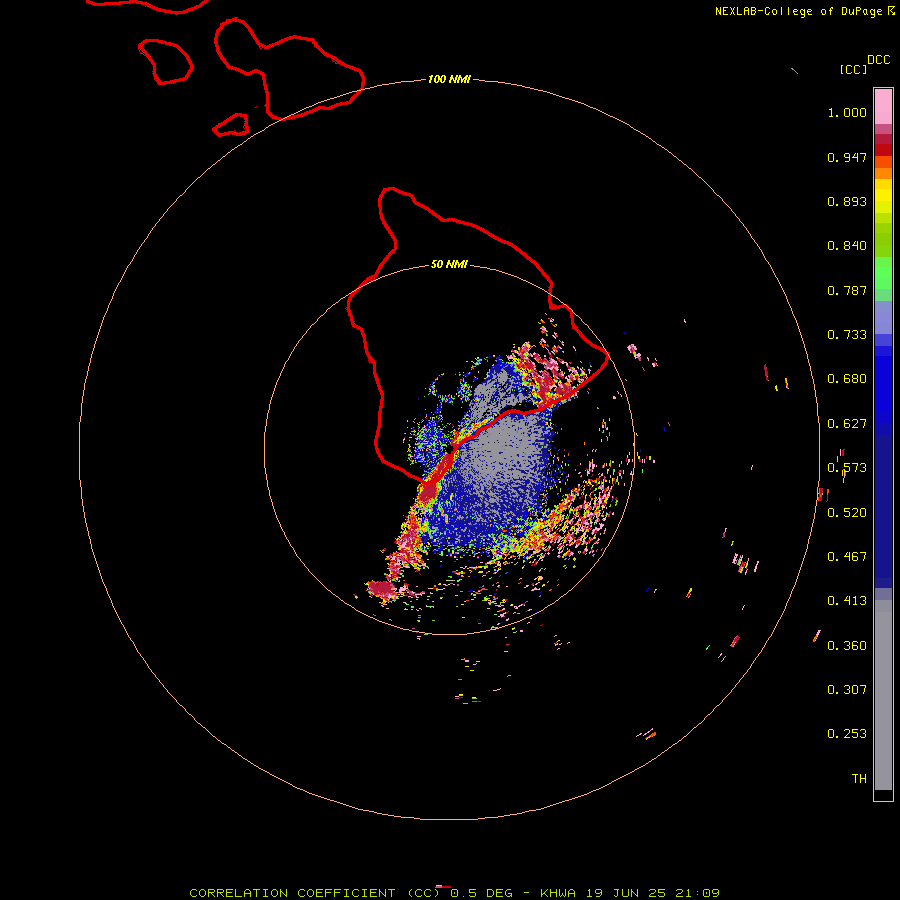Select the 0.573 scale value

tap(847, 468)
